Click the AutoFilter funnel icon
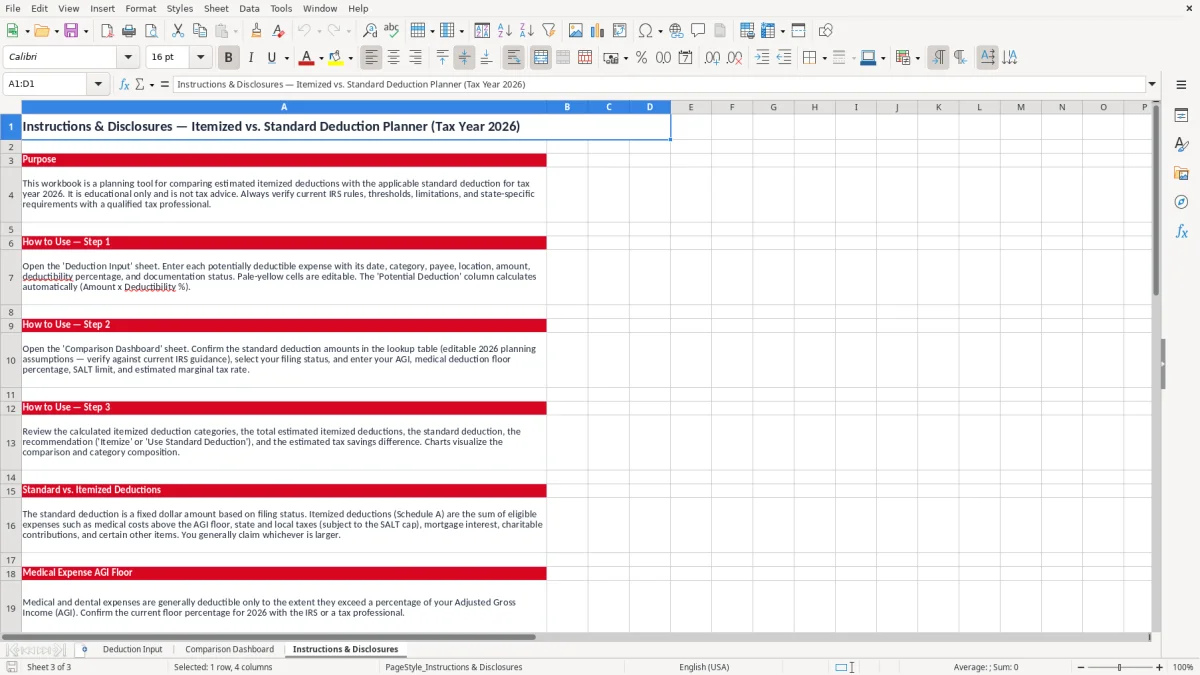This screenshot has height=675, width=1200. coord(549,31)
